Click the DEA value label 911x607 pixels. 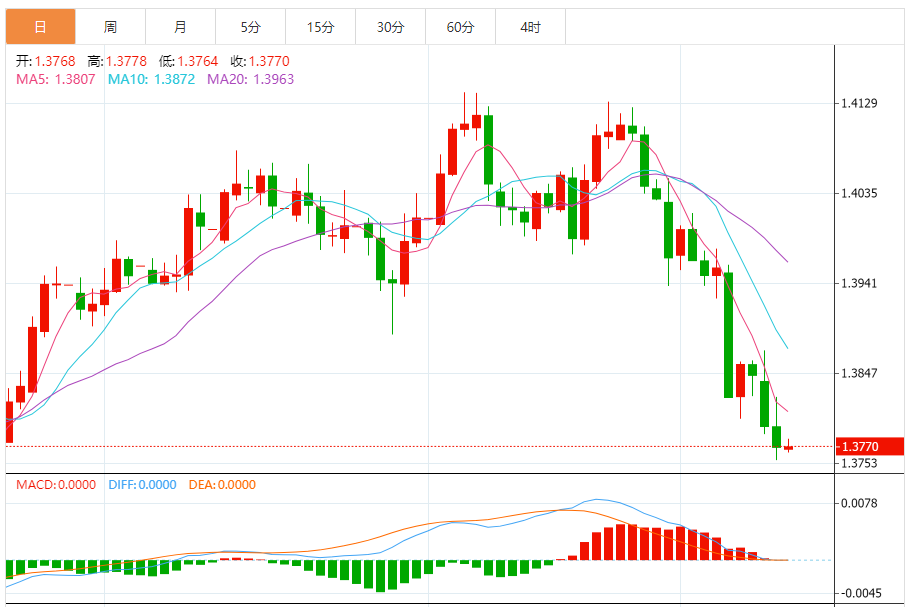(220, 485)
